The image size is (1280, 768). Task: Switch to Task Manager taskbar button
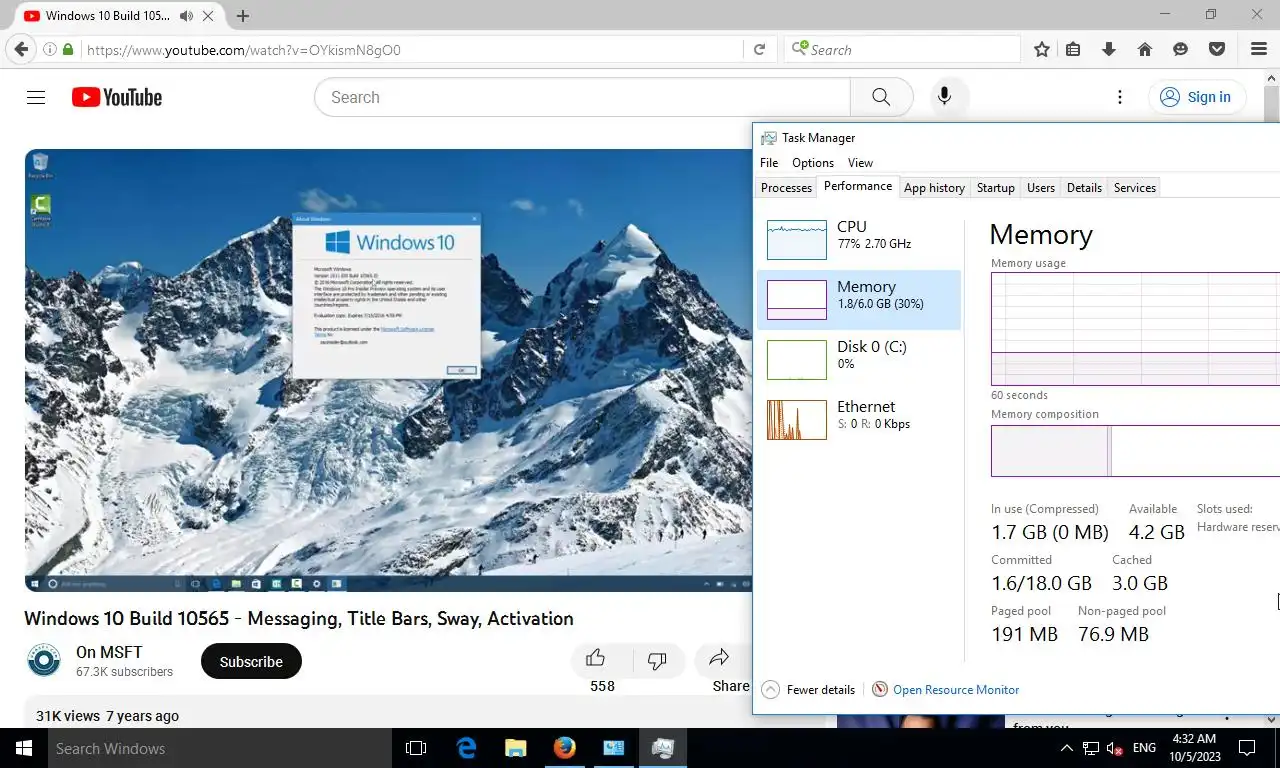click(662, 748)
